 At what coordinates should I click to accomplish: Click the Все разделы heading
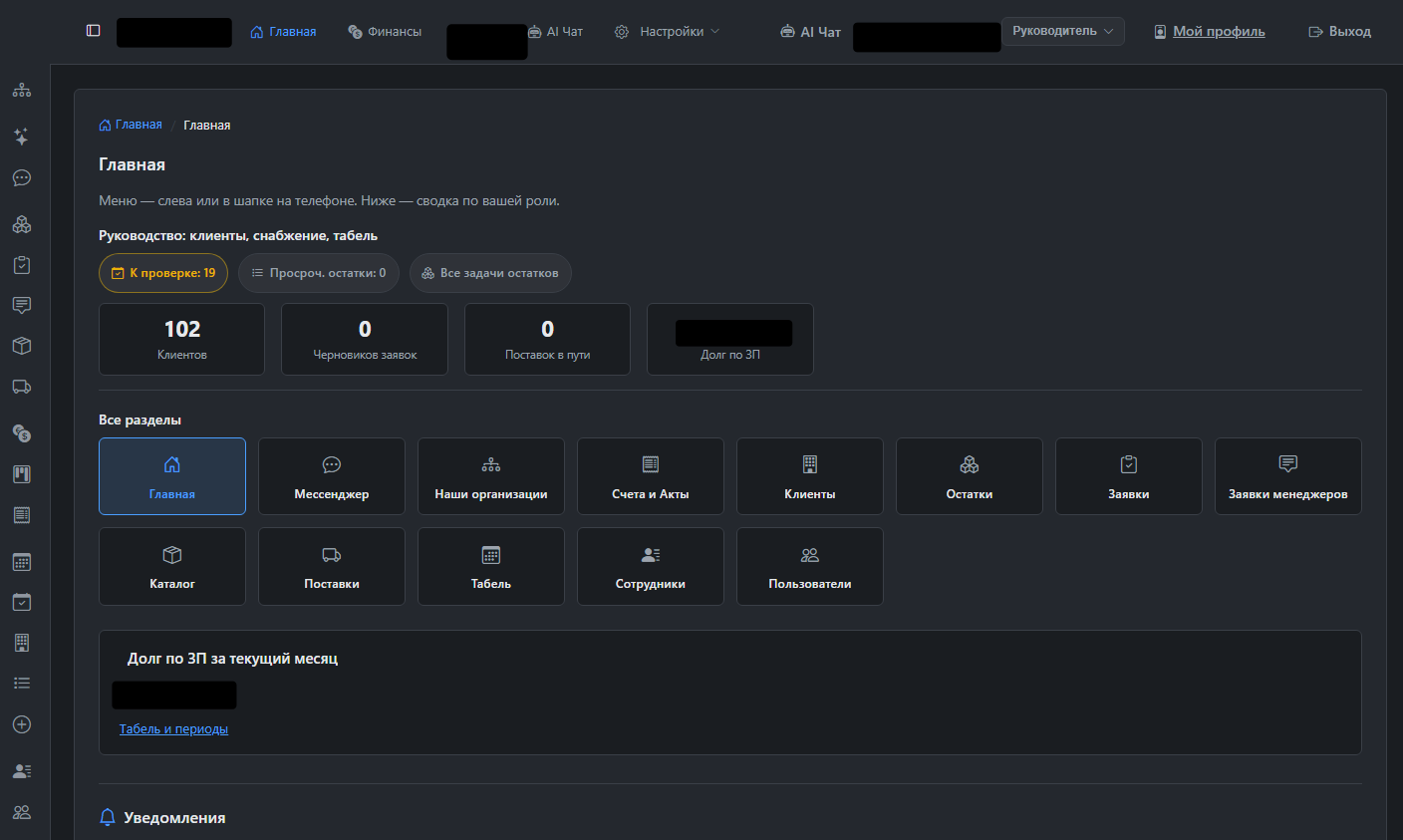tap(140, 420)
